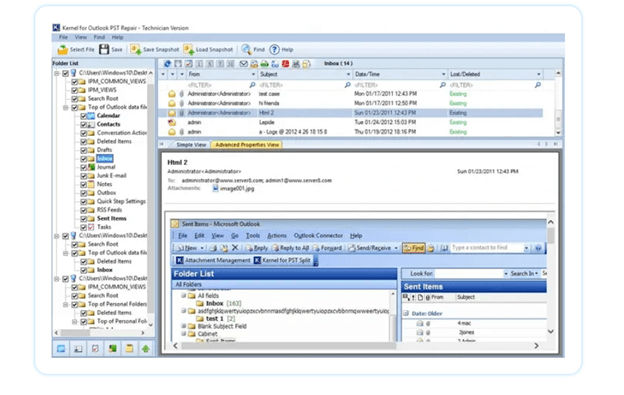Click the Outlook Find button in preview
The image size is (624, 395).
coord(413,248)
